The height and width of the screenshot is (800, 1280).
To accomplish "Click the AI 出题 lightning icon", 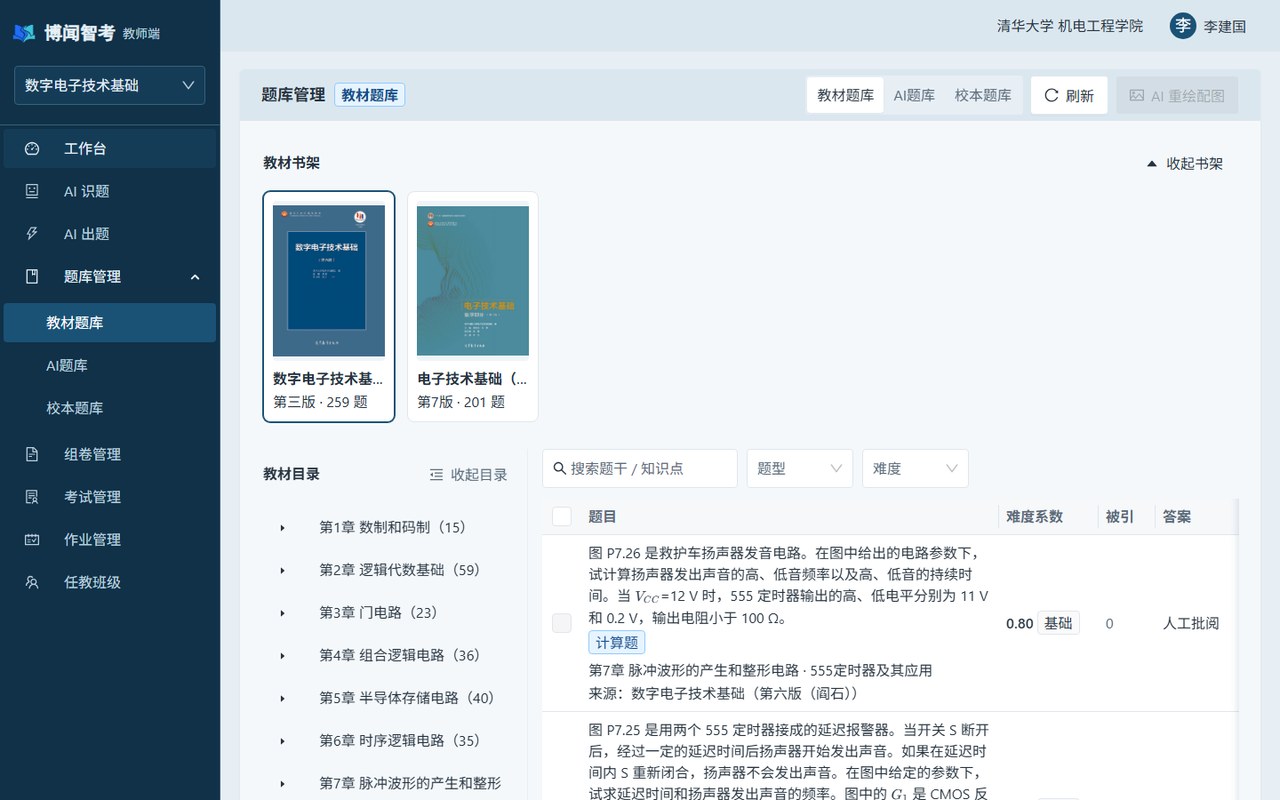I will pos(32,234).
